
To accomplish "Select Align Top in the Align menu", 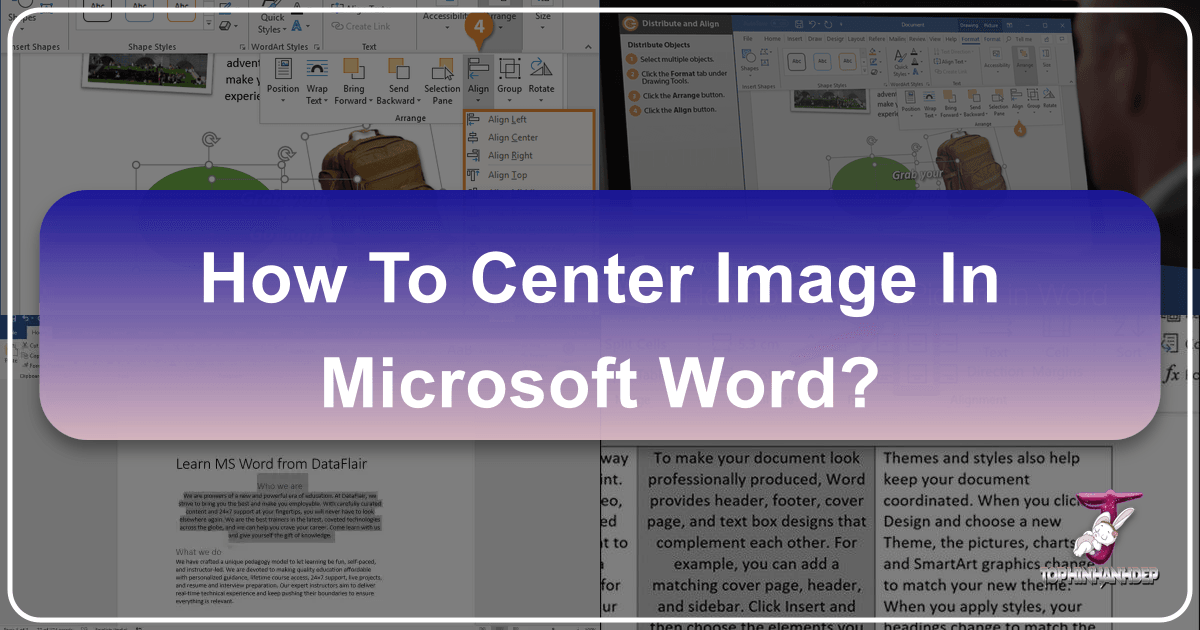I will [x=510, y=174].
